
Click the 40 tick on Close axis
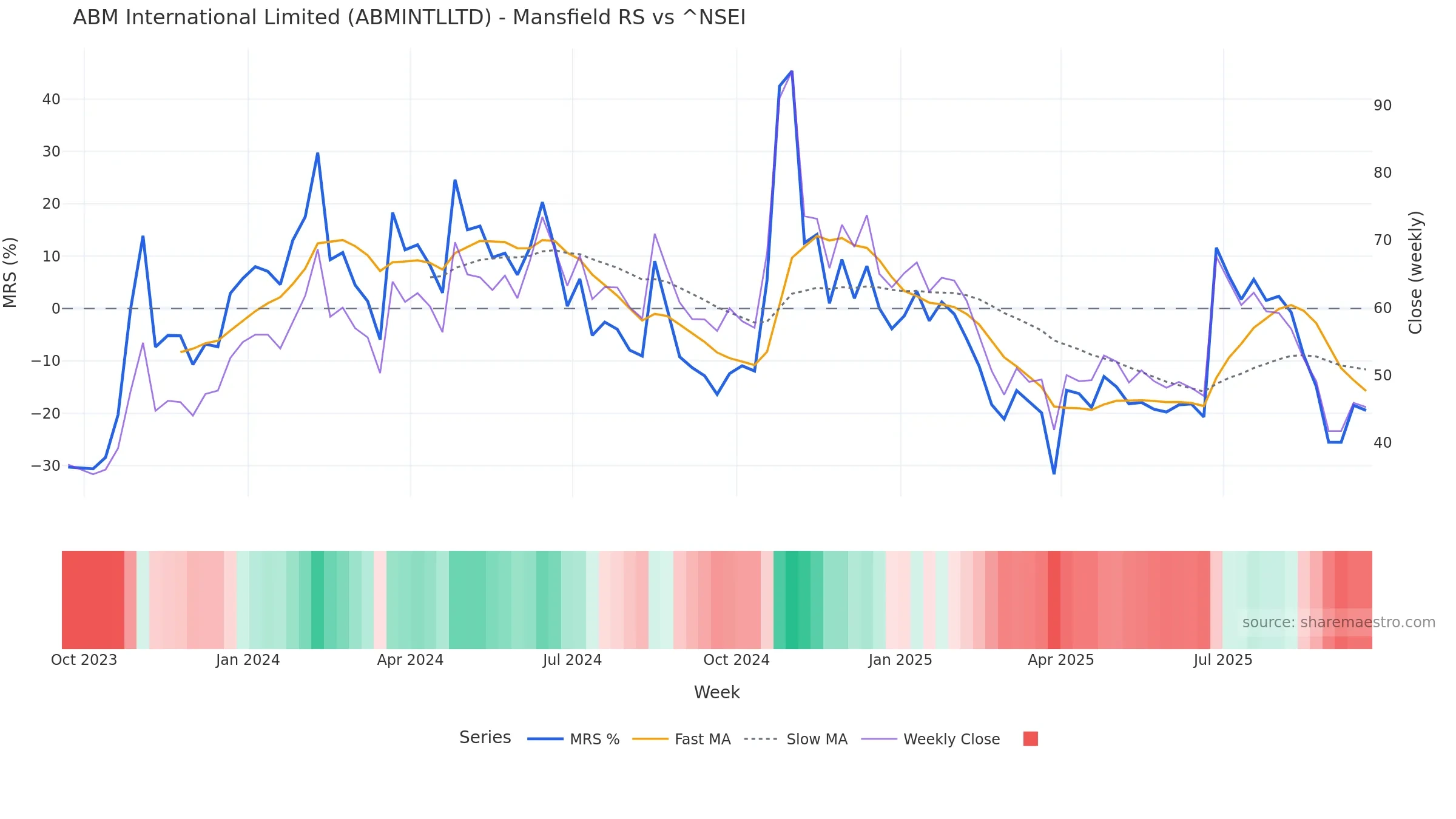(x=1383, y=443)
